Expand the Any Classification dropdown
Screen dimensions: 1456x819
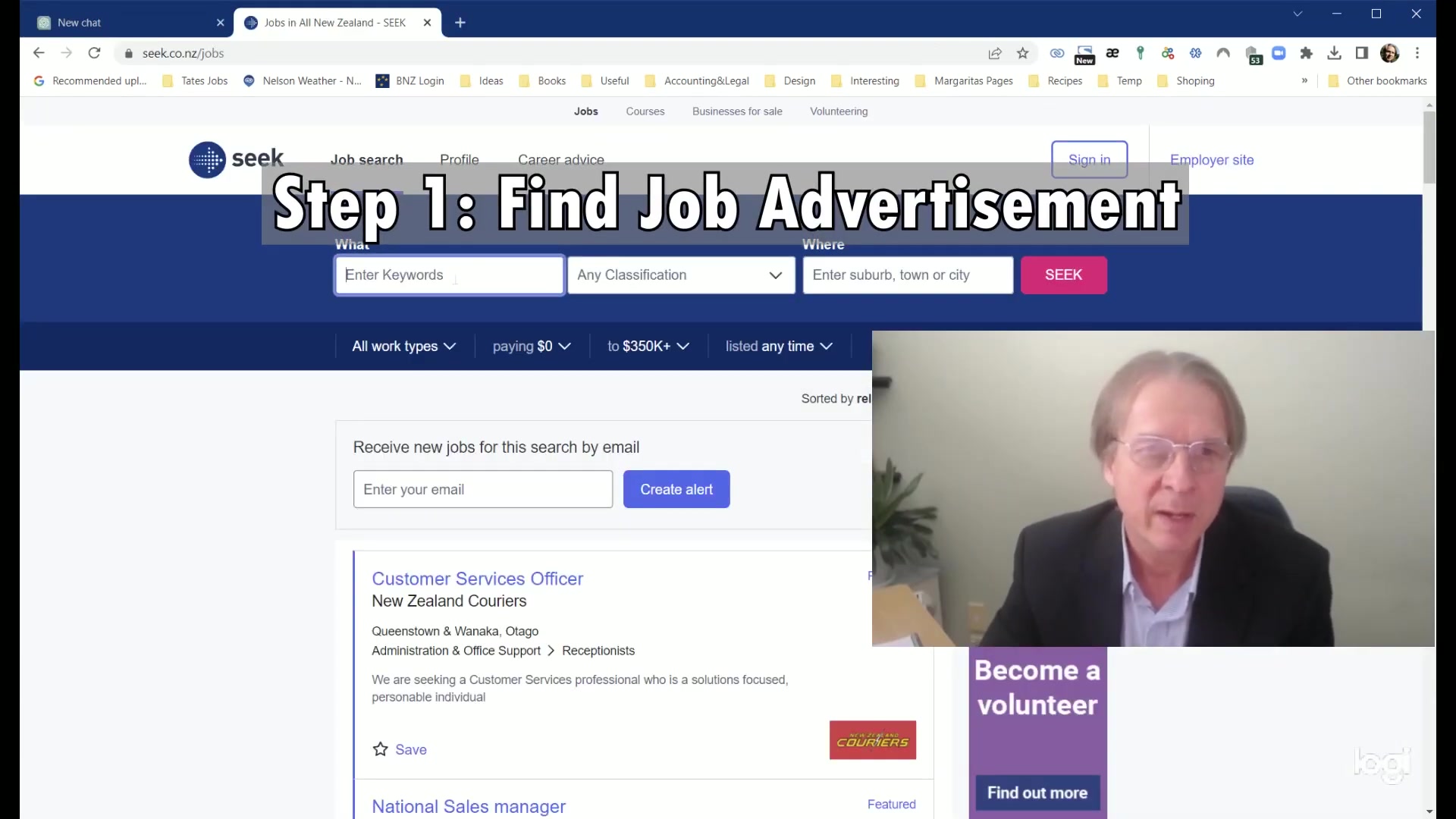coord(681,275)
